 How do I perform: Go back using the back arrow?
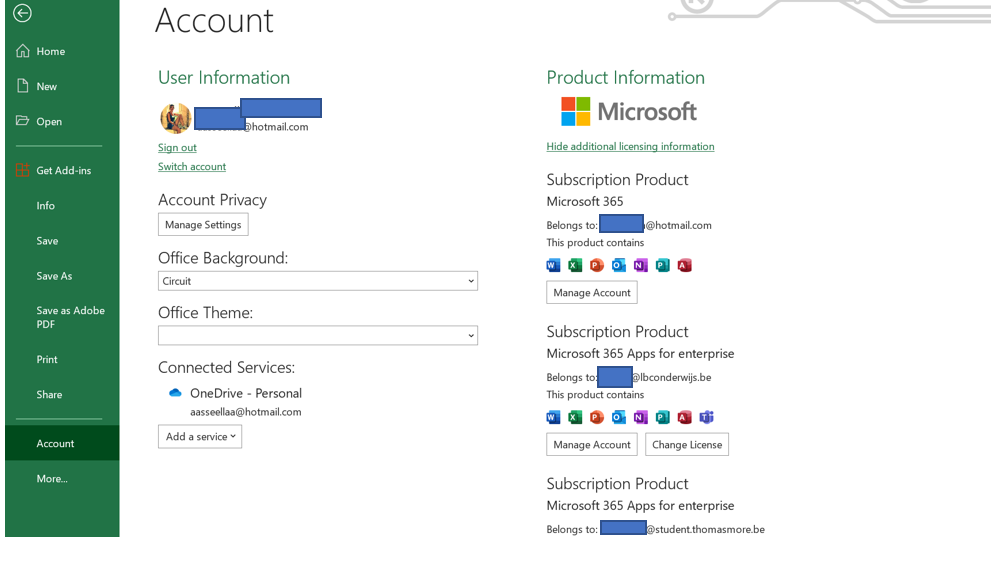pyautogui.click(x=22, y=13)
